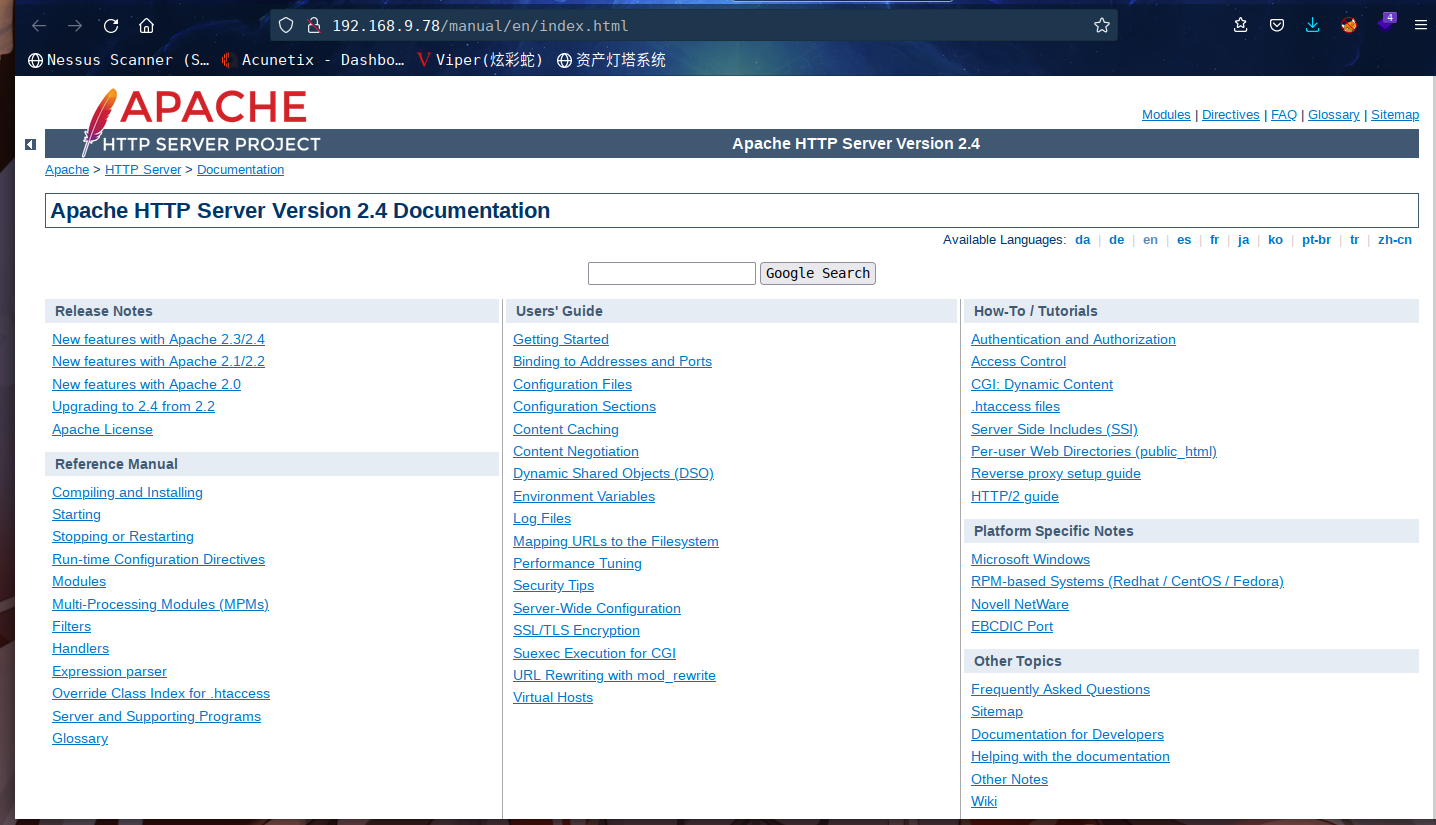The height and width of the screenshot is (825, 1436).
Task: Switch language to fr
Action: (x=1214, y=240)
